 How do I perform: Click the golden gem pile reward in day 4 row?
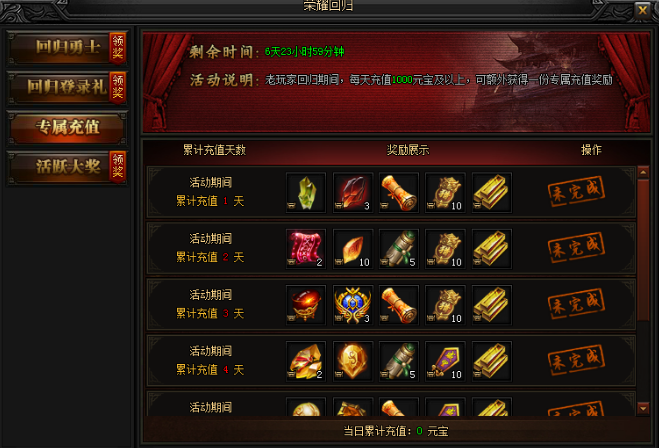(306, 361)
